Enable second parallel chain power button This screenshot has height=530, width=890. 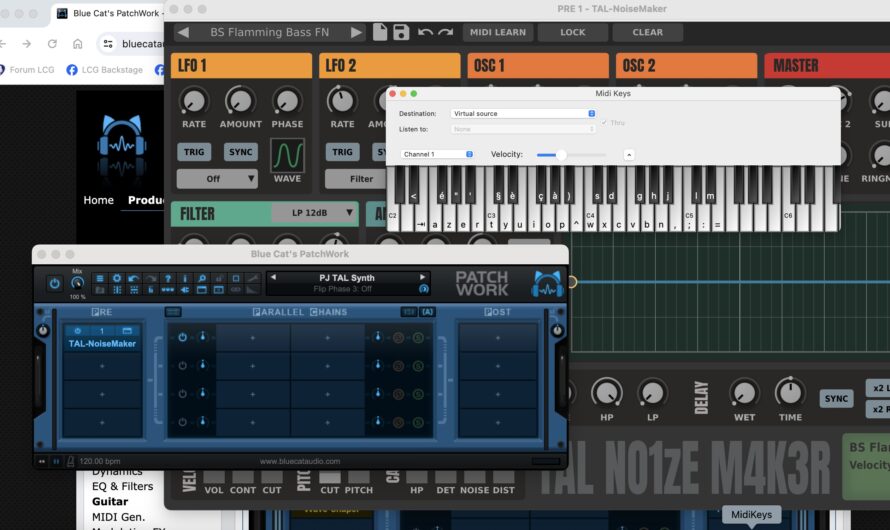click(x=182, y=365)
